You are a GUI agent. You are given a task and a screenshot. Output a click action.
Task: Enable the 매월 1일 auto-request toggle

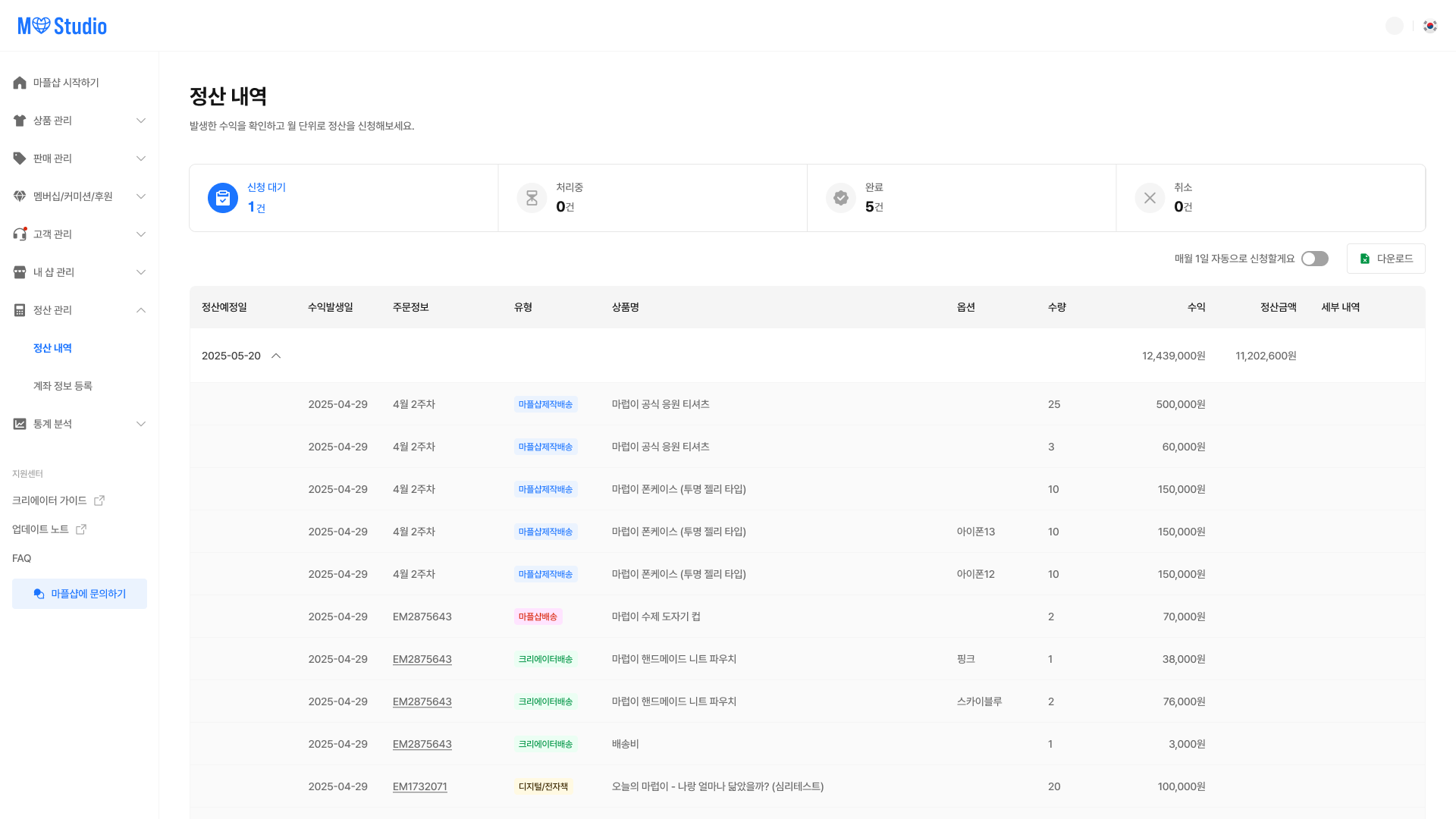[x=1314, y=259]
